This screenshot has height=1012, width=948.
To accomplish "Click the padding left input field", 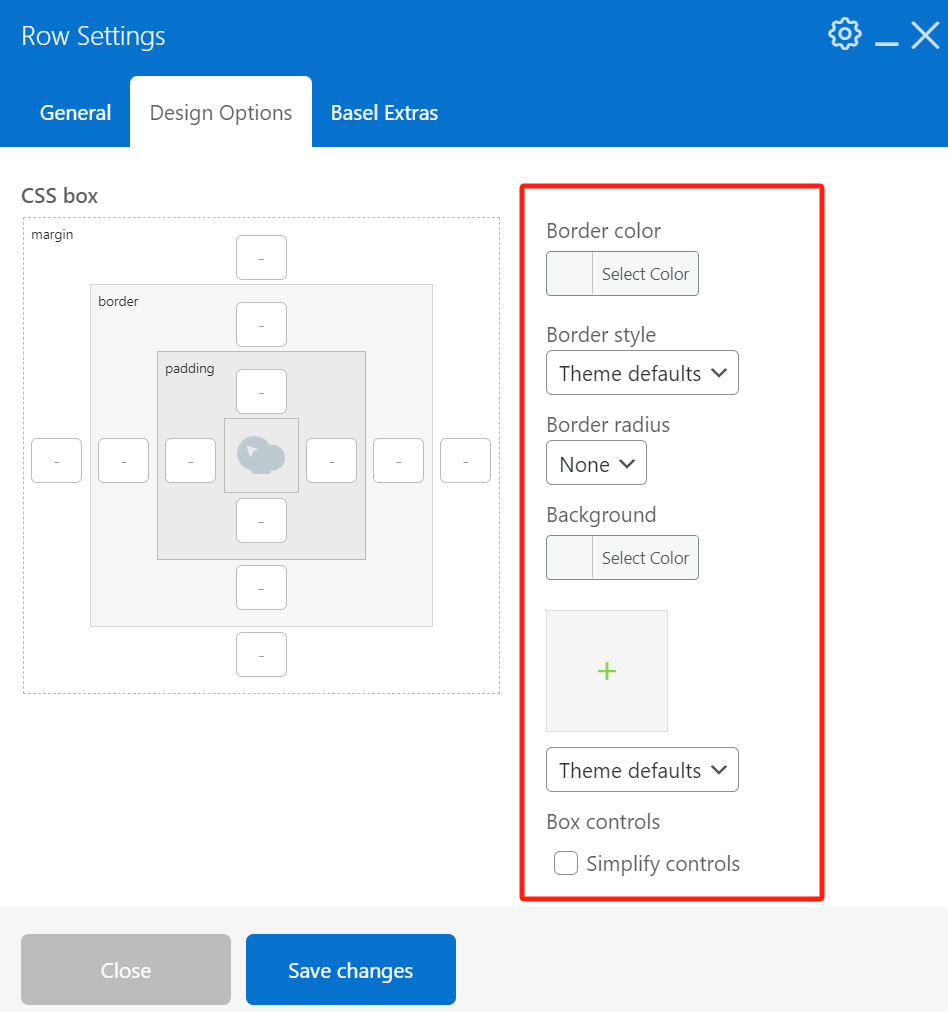I will [190, 461].
